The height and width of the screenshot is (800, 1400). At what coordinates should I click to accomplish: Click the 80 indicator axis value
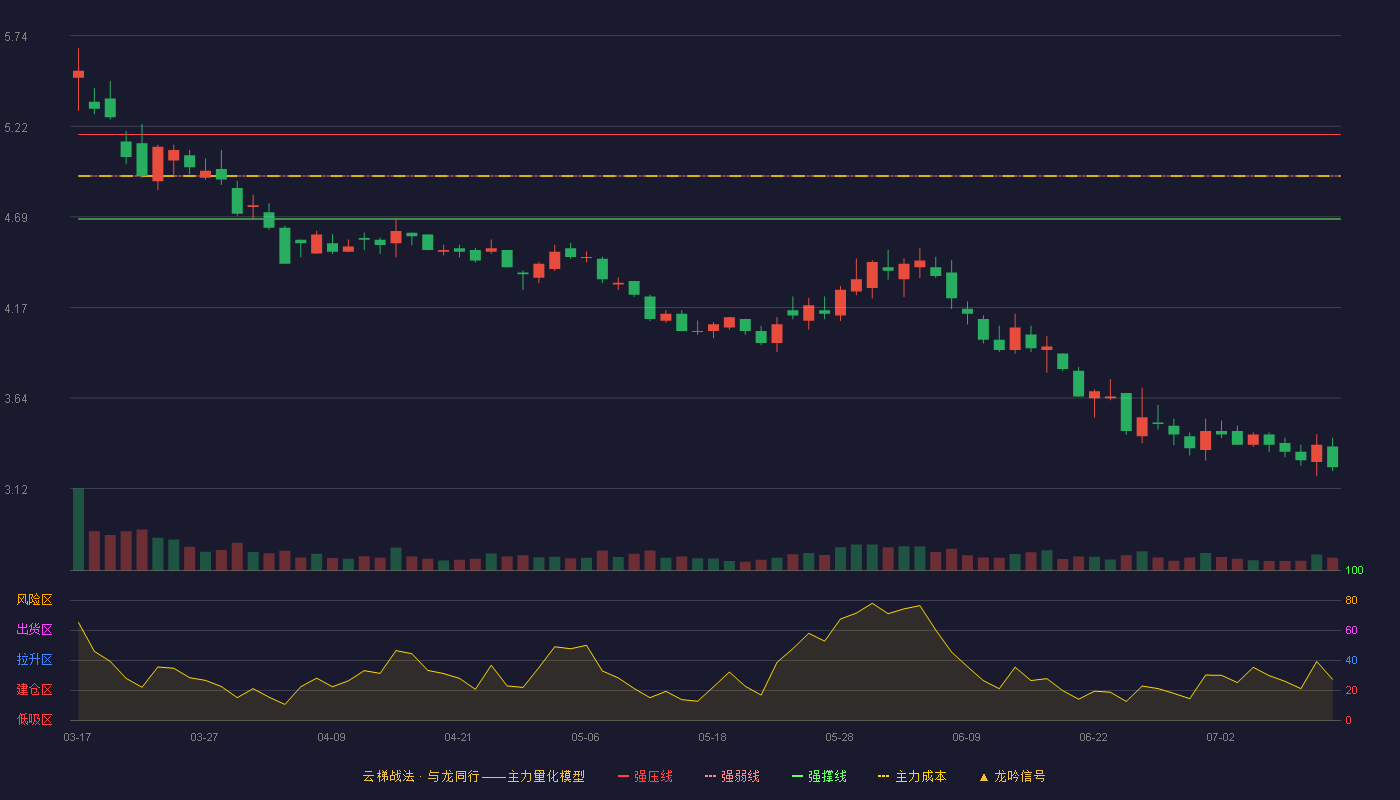click(1351, 600)
